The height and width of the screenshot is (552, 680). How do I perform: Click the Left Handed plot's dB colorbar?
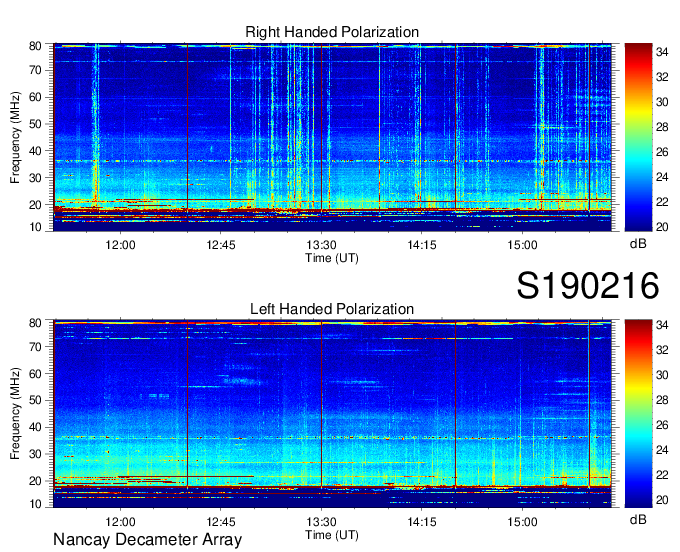[638, 414]
